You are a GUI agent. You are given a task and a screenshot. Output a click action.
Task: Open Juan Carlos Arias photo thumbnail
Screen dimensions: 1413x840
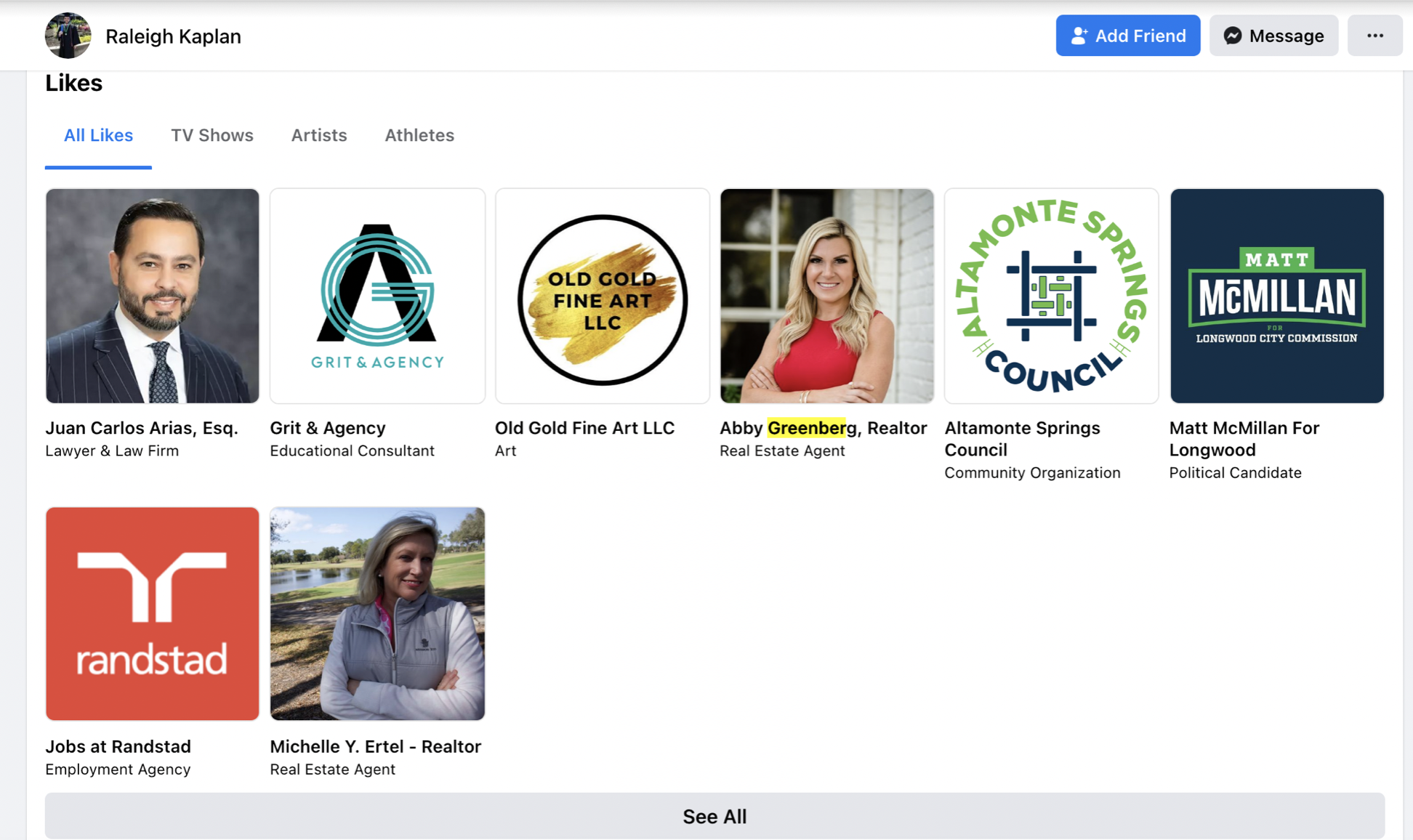pos(152,296)
